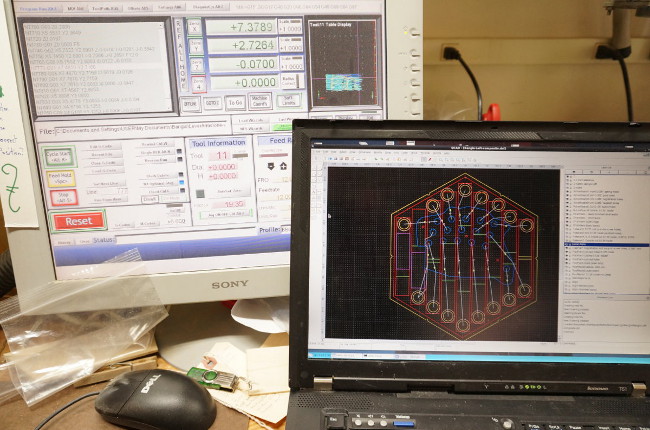Click the X axis DRO value field
650x430 pixels.
click(240, 27)
